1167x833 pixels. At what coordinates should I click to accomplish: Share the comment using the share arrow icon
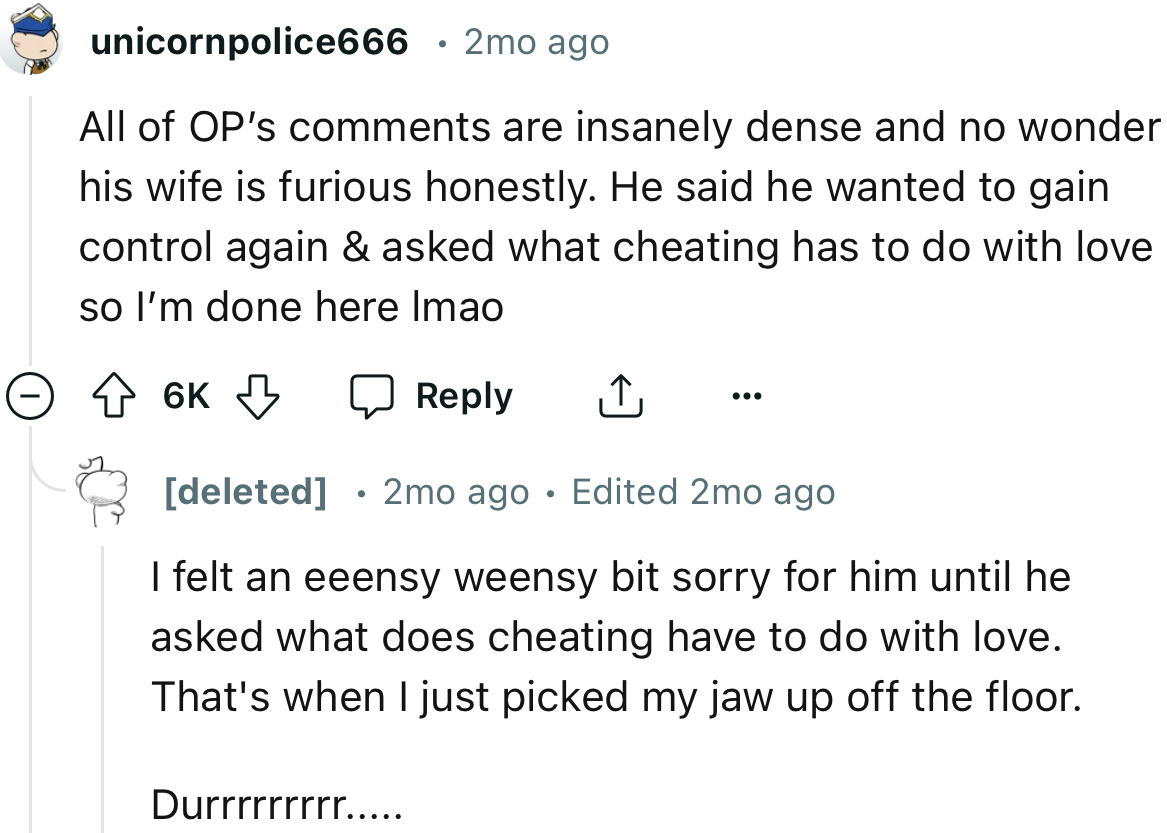click(x=620, y=394)
